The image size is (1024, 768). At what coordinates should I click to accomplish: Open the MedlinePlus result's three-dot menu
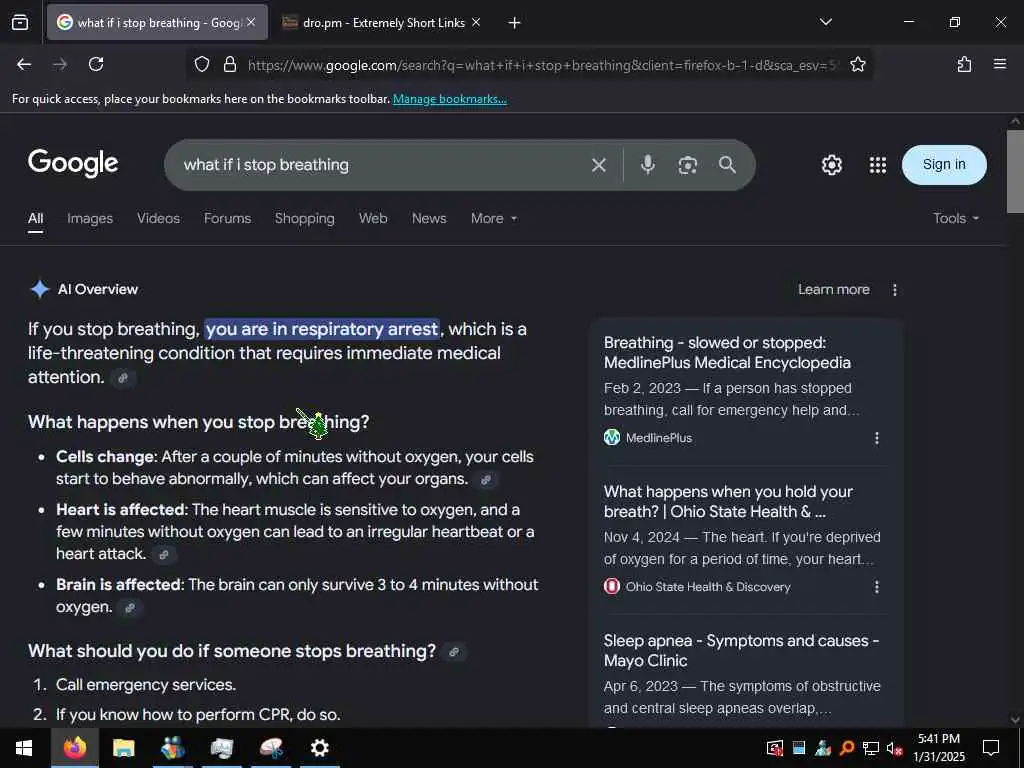(876, 438)
